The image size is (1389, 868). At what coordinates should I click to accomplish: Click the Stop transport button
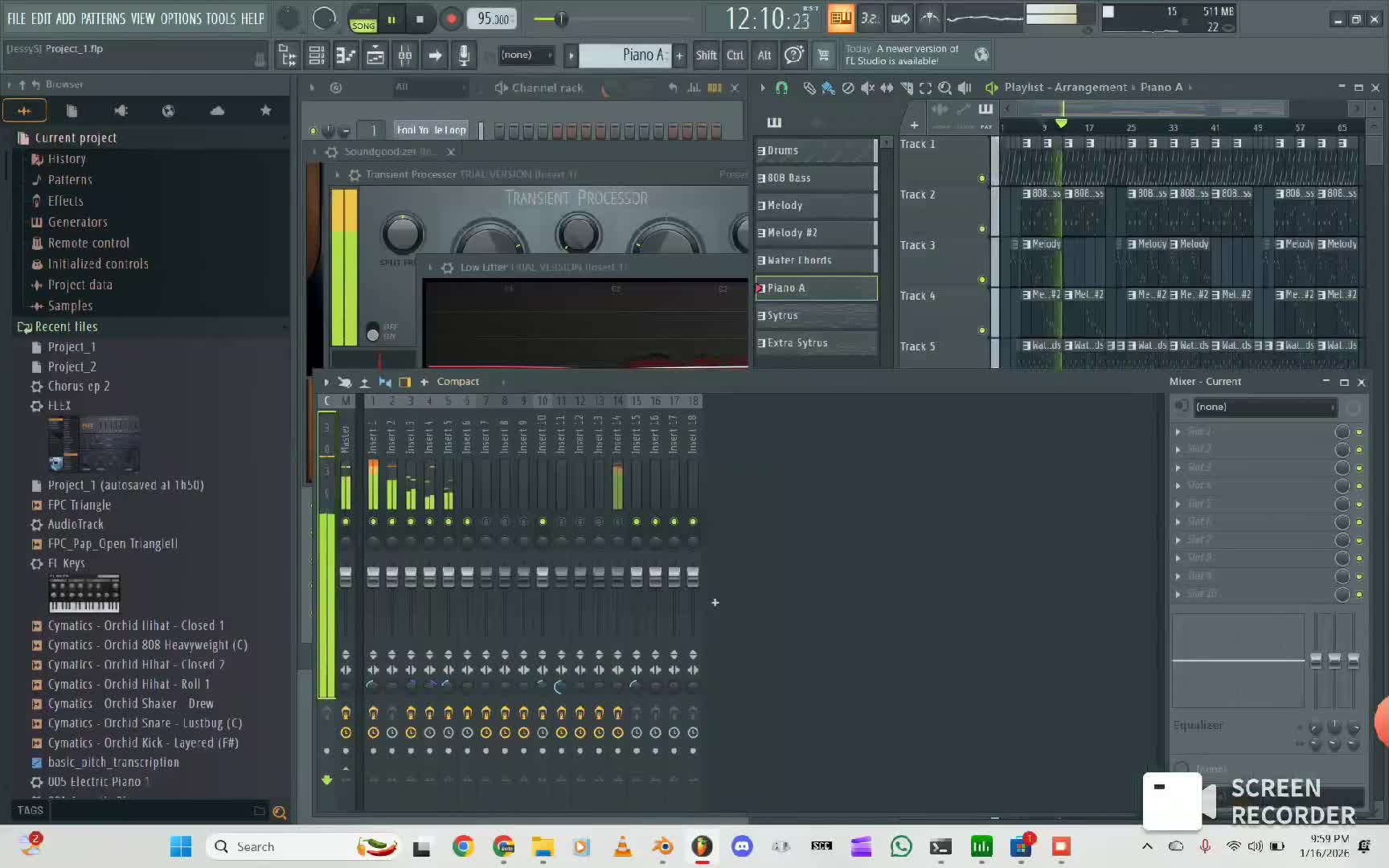[x=420, y=18]
